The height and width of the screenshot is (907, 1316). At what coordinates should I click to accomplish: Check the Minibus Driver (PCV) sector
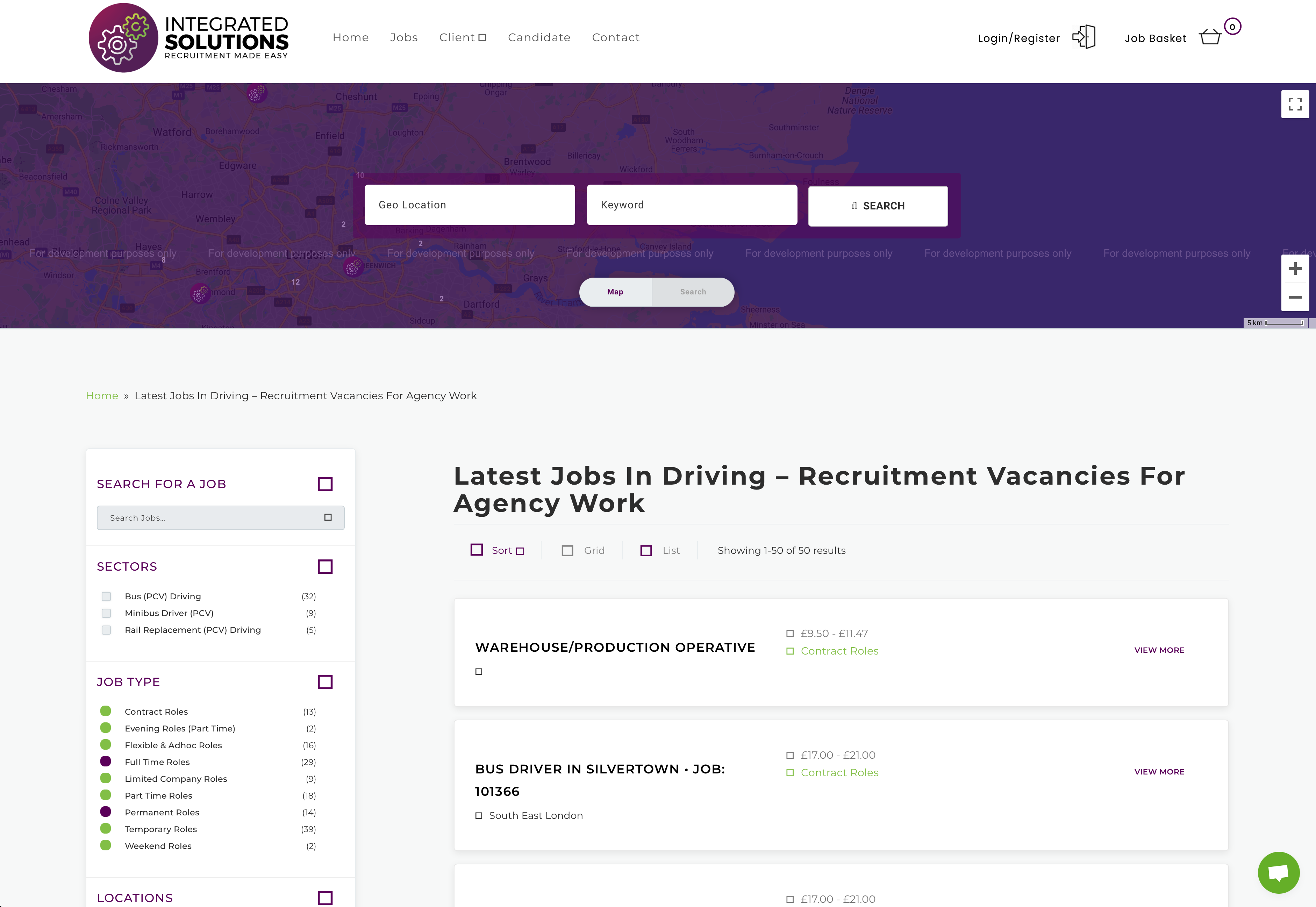[x=106, y=613]
